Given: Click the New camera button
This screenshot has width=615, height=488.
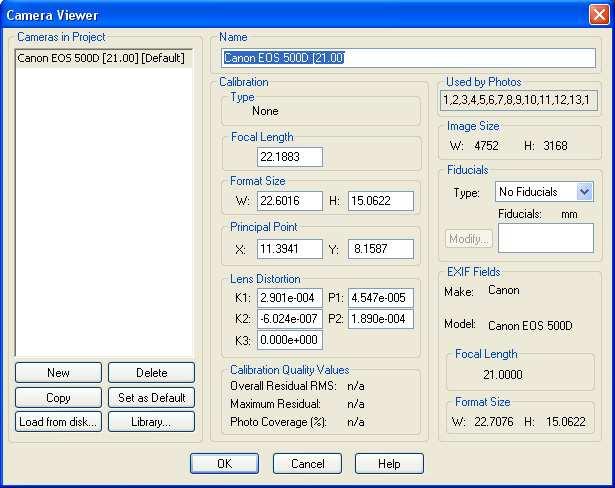Looking at the screenshot, I should pyautogui.click(x=58, y=372).
